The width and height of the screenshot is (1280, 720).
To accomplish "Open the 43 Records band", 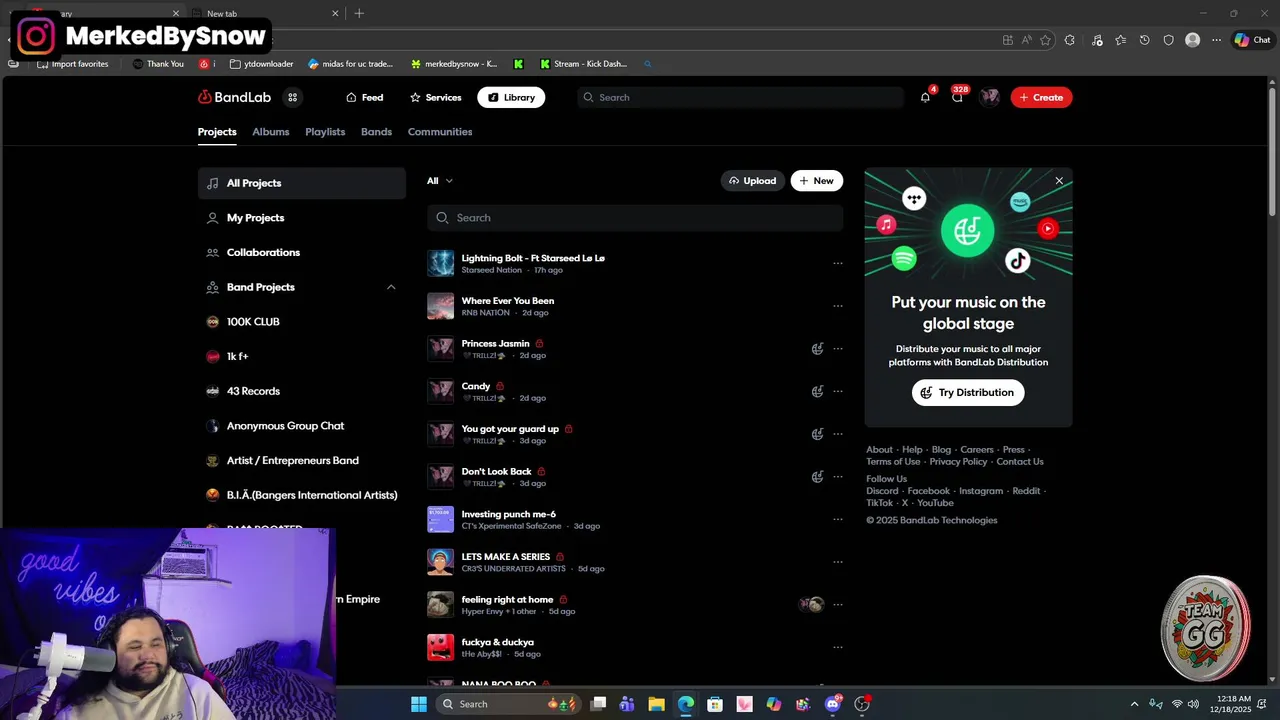I will 301,391.
